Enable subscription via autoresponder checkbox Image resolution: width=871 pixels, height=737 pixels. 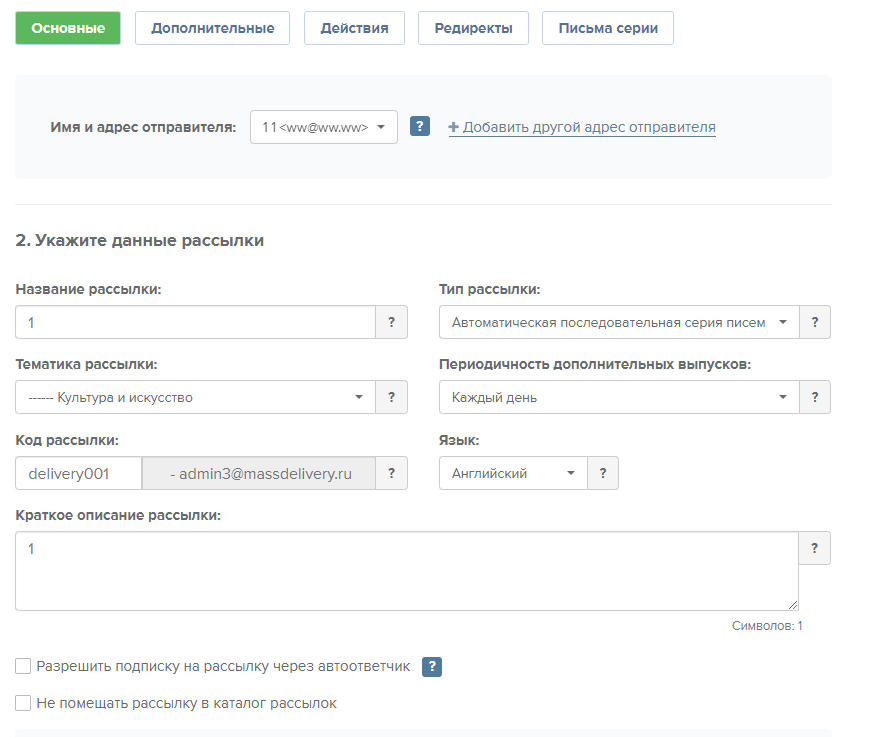tap(22, 666)
